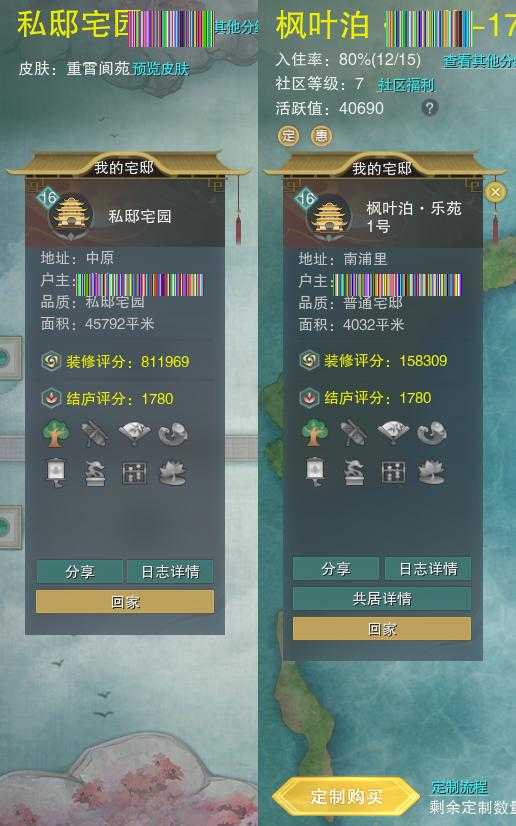Click the 定 round badge icon
The height and width of the screenshot is (826, 516).
288,135
